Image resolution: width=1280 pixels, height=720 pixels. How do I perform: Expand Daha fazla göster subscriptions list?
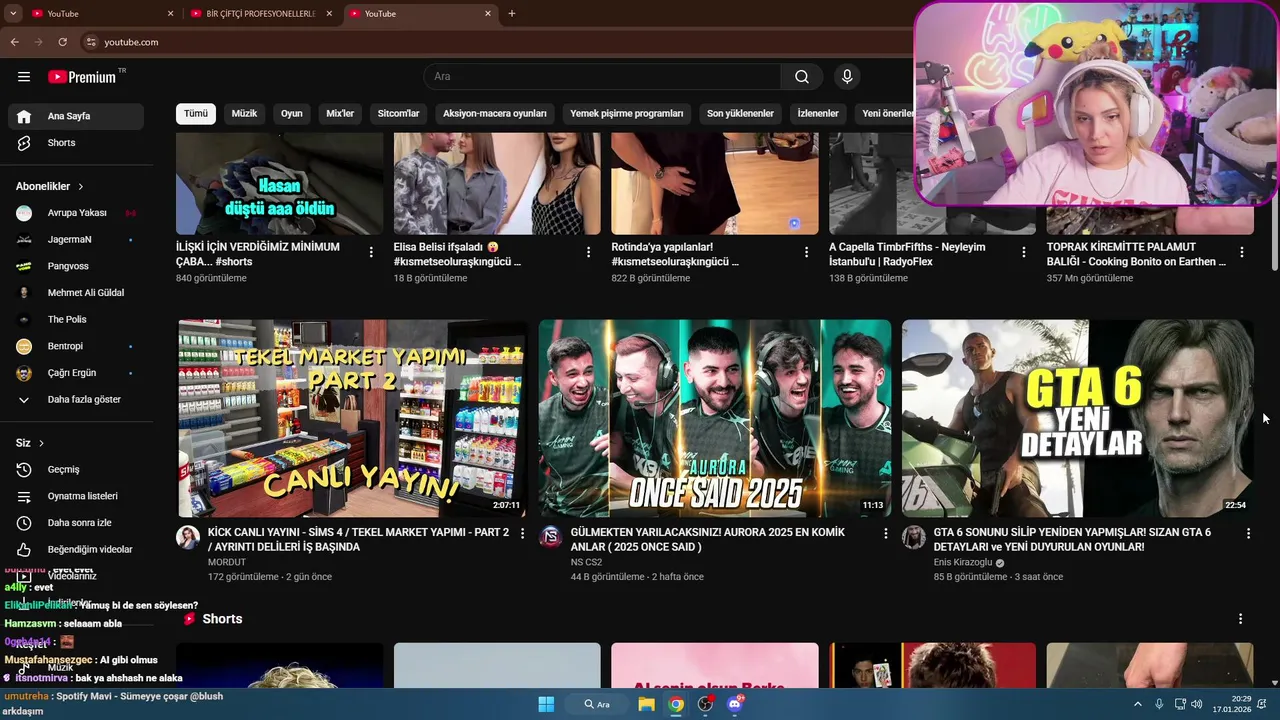tap(76, 399)
